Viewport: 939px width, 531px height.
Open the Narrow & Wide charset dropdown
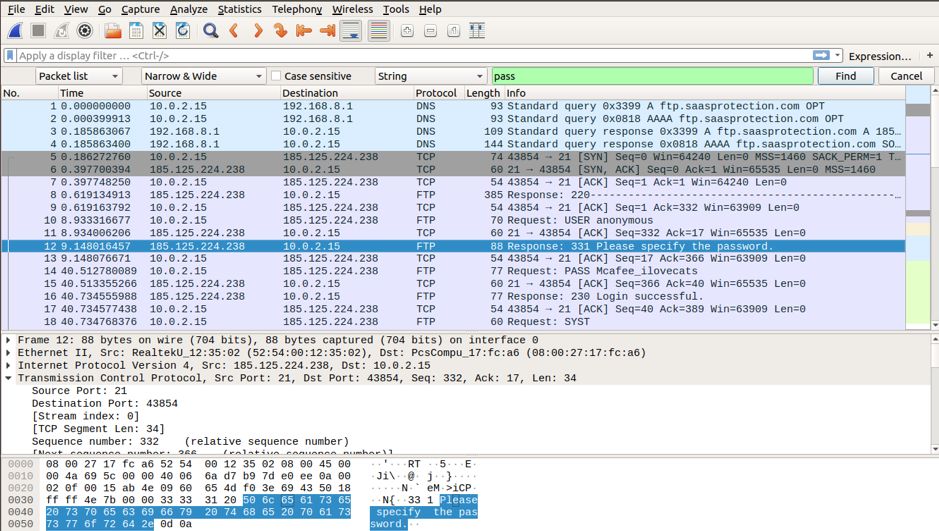pos(203,76)
